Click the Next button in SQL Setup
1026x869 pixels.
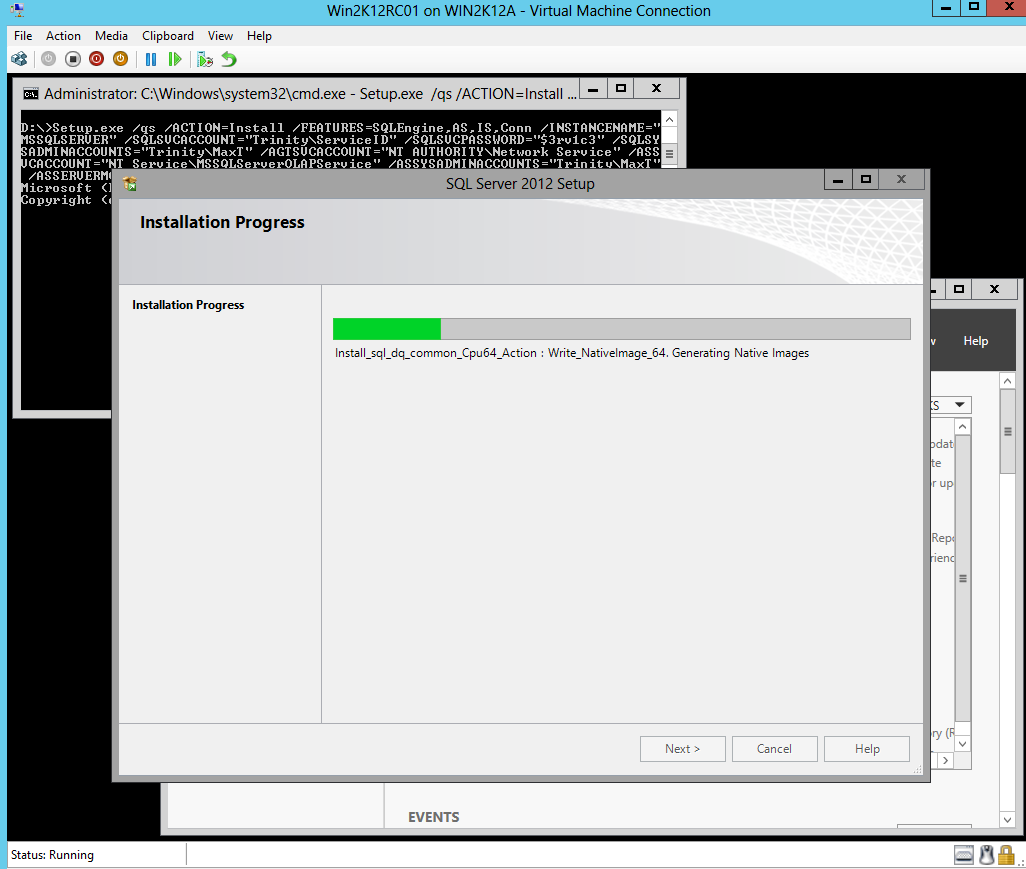coord(682,749)
